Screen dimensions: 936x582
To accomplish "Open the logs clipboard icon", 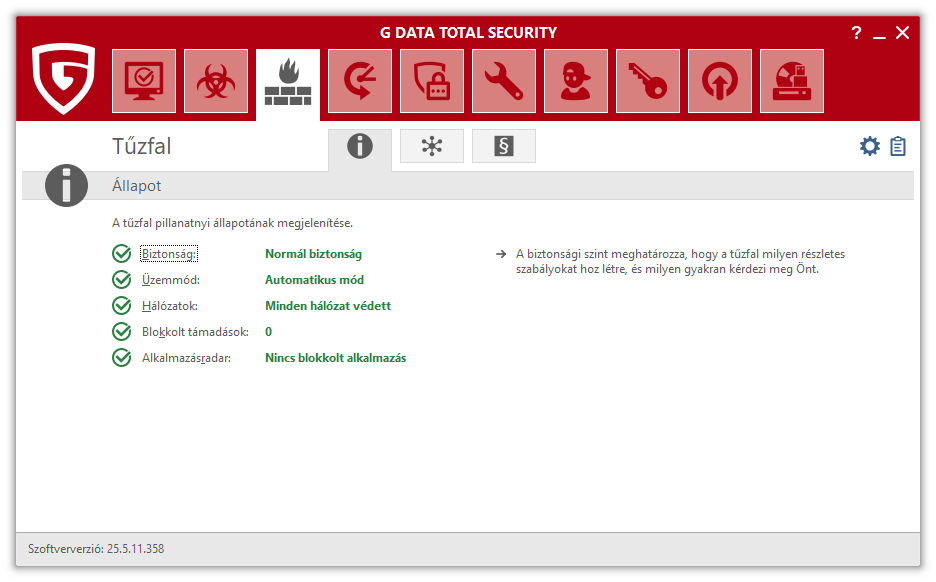I will [x=898, y=146].
